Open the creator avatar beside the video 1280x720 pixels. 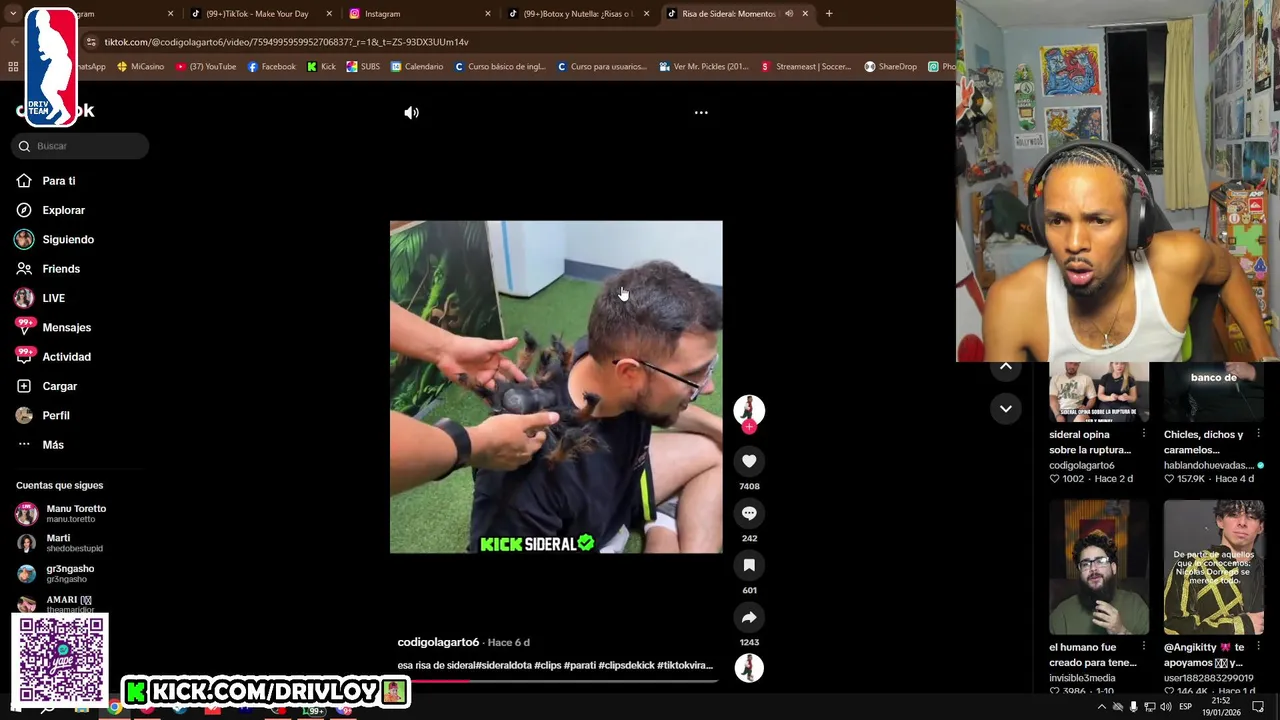tap(749, 410)
